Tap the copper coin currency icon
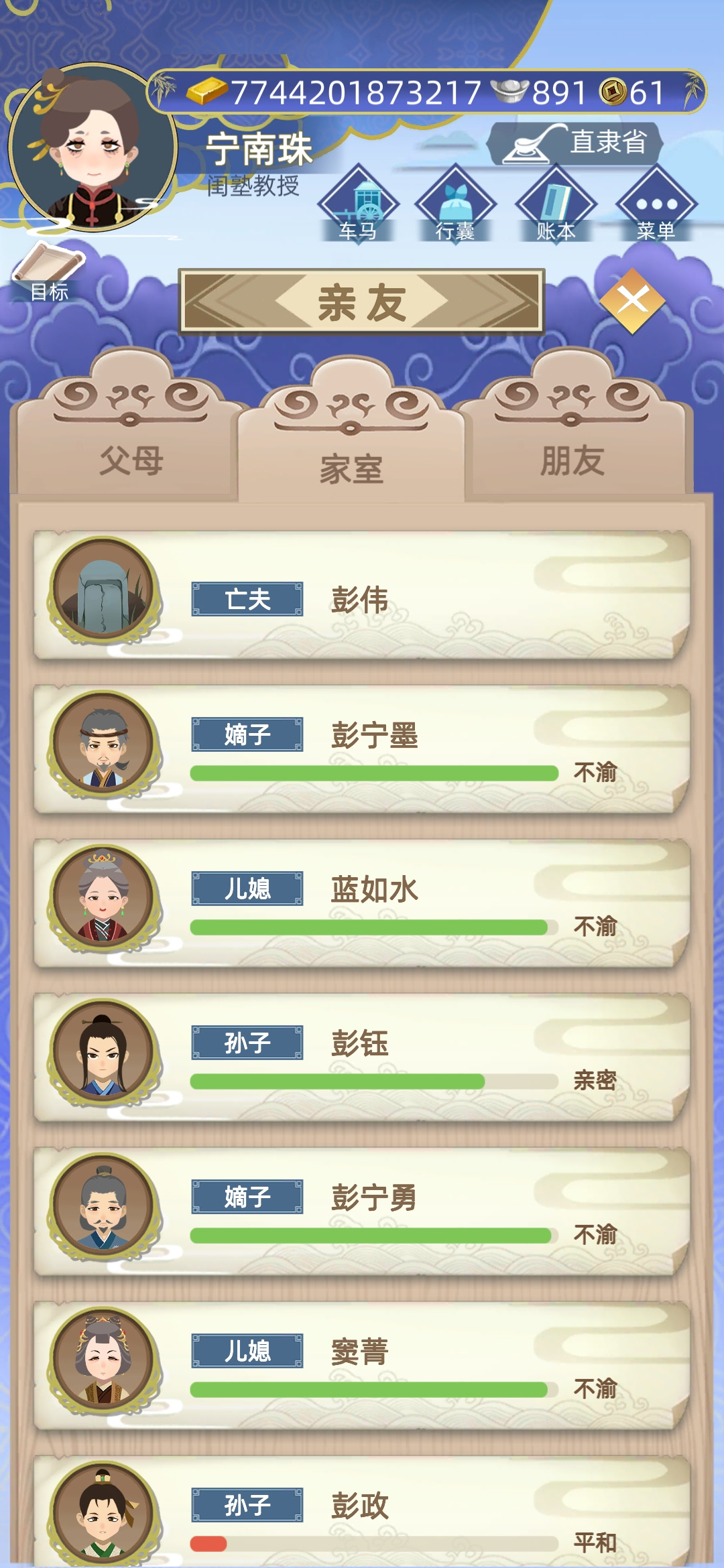Screen dimensions: 724x1568 coord(613,92)
